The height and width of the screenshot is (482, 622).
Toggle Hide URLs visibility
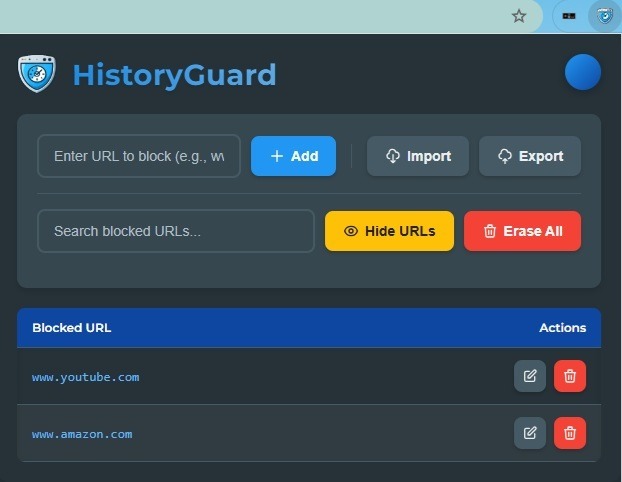(389, 231)
